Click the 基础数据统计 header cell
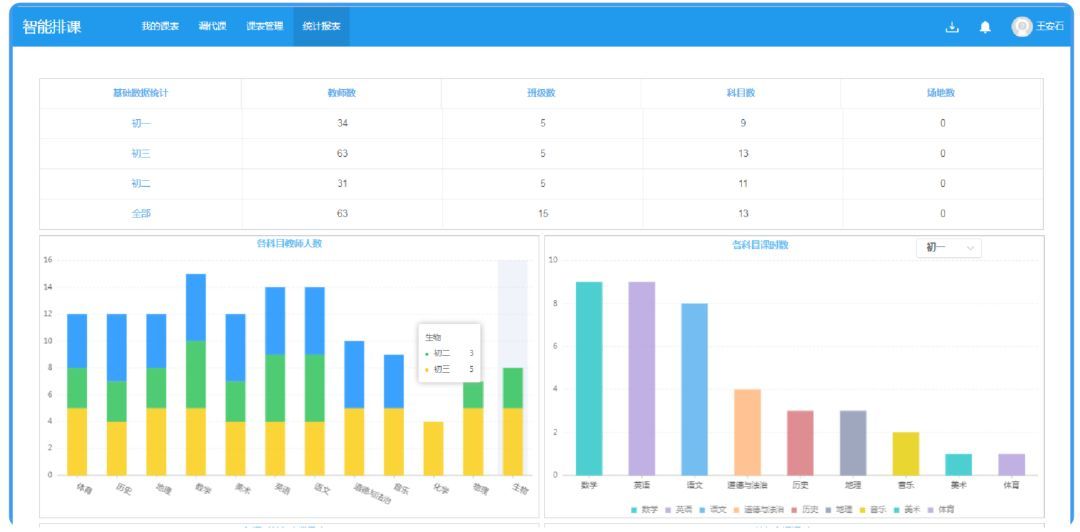Image resolution: width=1080 pixels, height=532 pixels. point(141,93)
